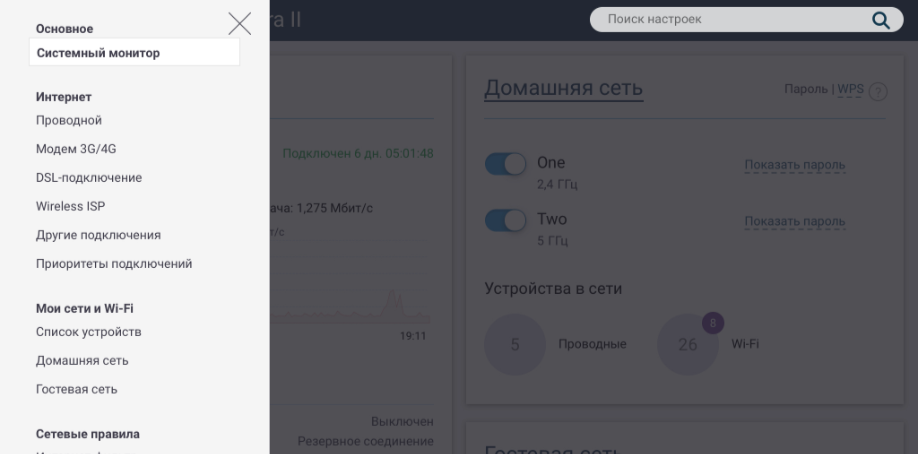Open Wireless ISP page
Screen dimensions: 918x454
[x=71, y=206]
